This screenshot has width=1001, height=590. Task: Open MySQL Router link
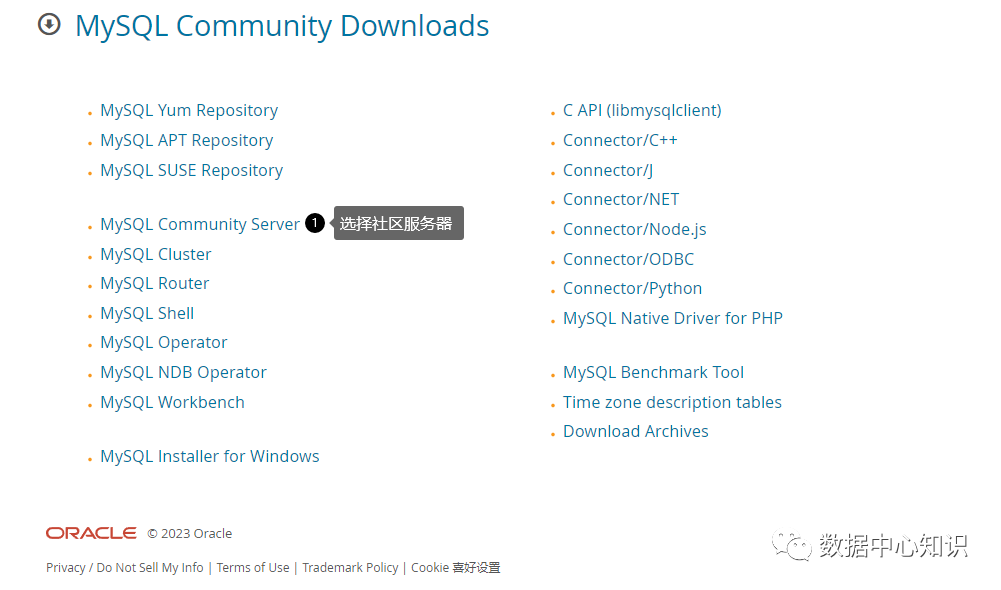click(154, 284)
